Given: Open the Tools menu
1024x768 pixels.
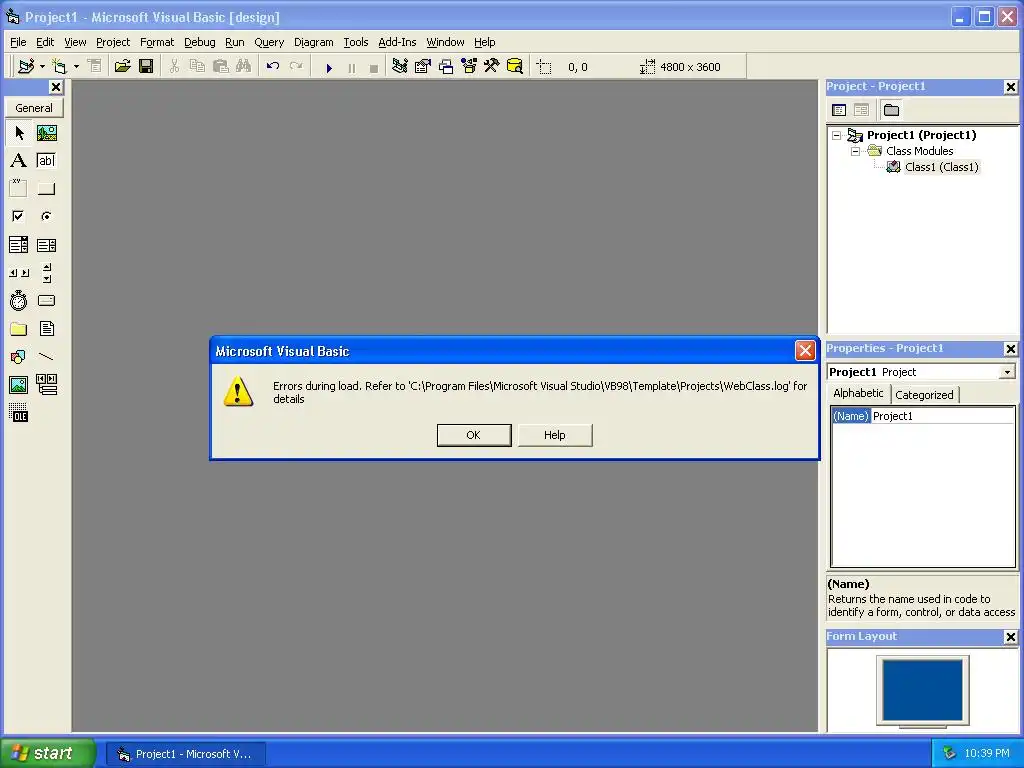Looking at the screenshot, I should click(356, 42).
